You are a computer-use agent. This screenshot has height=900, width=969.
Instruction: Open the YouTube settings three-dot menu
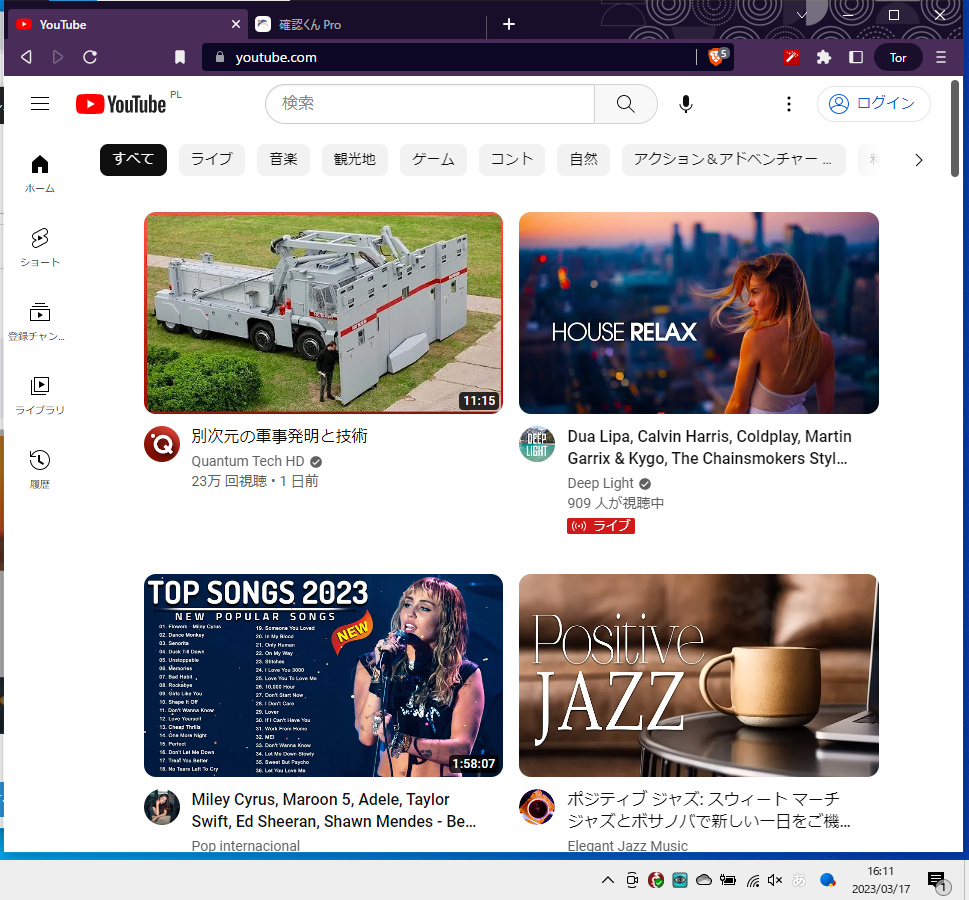pyautogui.click(x=789, y=104)
